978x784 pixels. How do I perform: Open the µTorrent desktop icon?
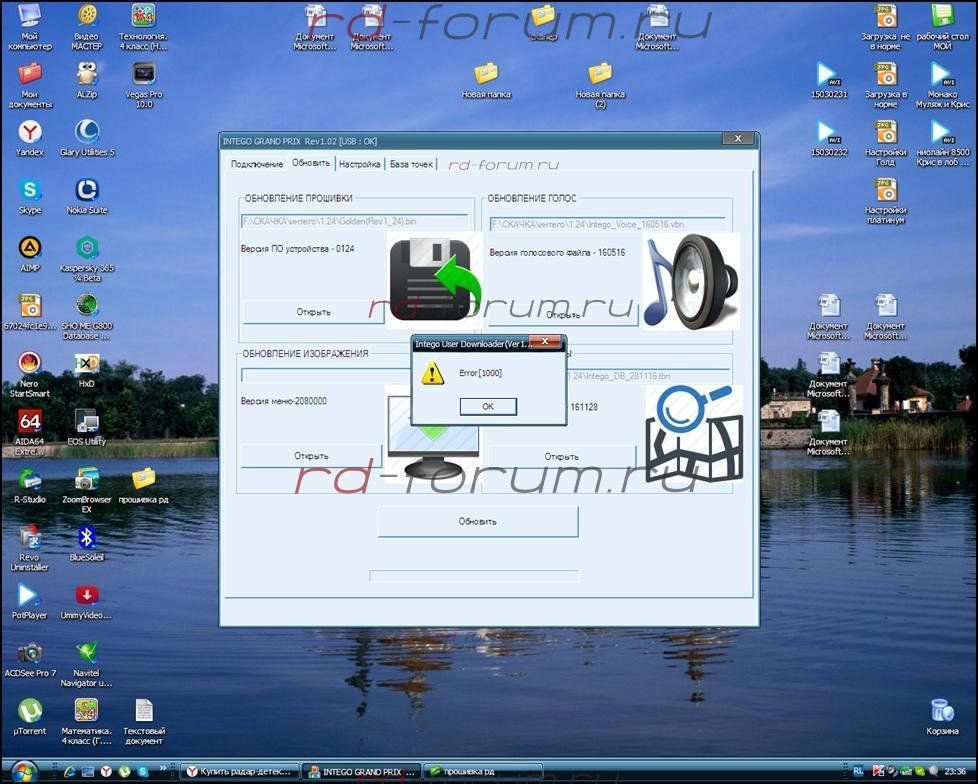(x=30, y=711)
